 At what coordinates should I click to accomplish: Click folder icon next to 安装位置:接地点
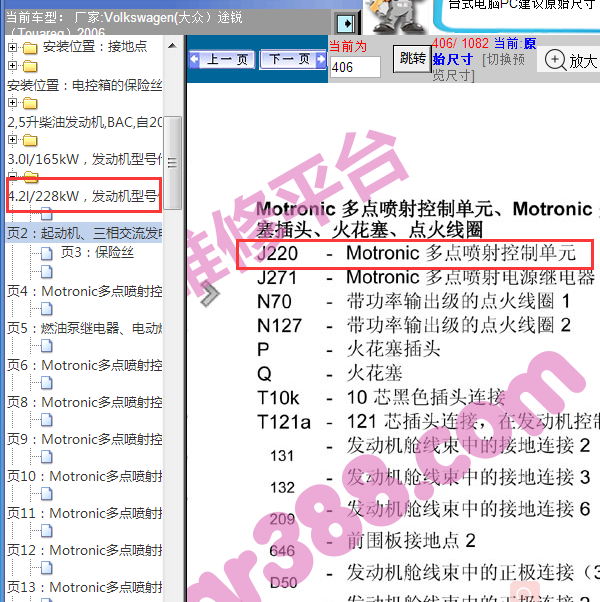click(x=30, y=48)
